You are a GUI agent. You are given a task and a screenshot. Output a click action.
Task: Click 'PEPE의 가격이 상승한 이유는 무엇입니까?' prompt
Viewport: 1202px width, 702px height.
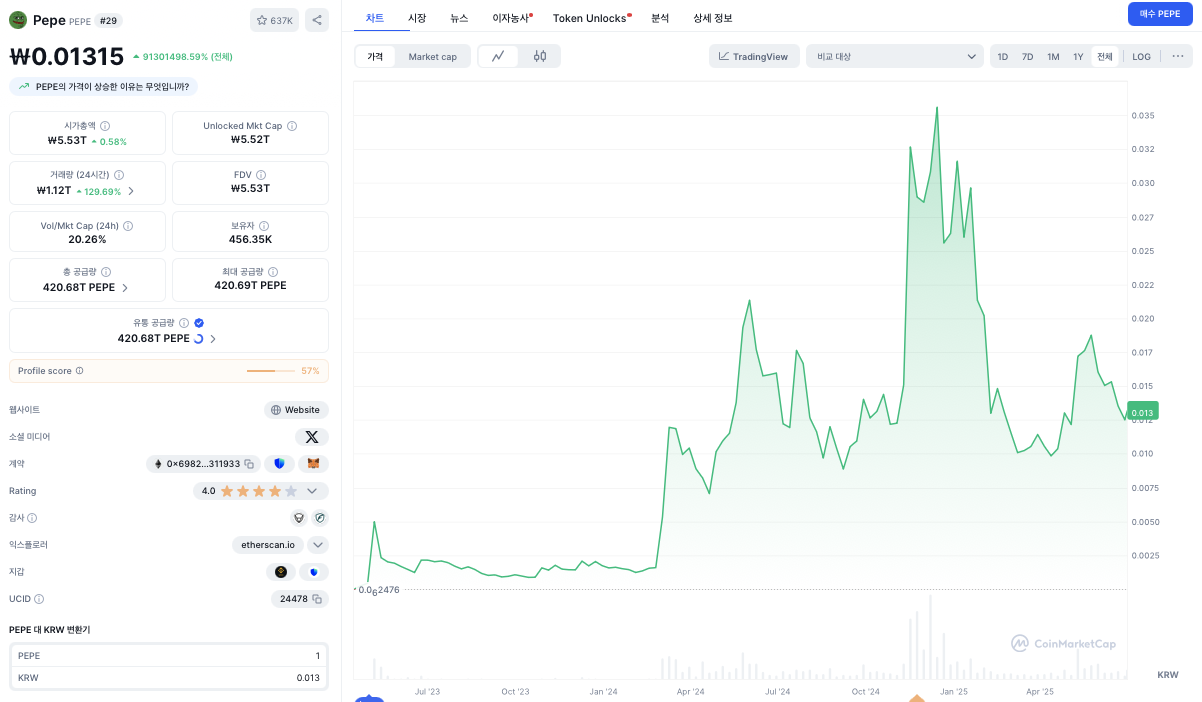(x=104, y=87)
